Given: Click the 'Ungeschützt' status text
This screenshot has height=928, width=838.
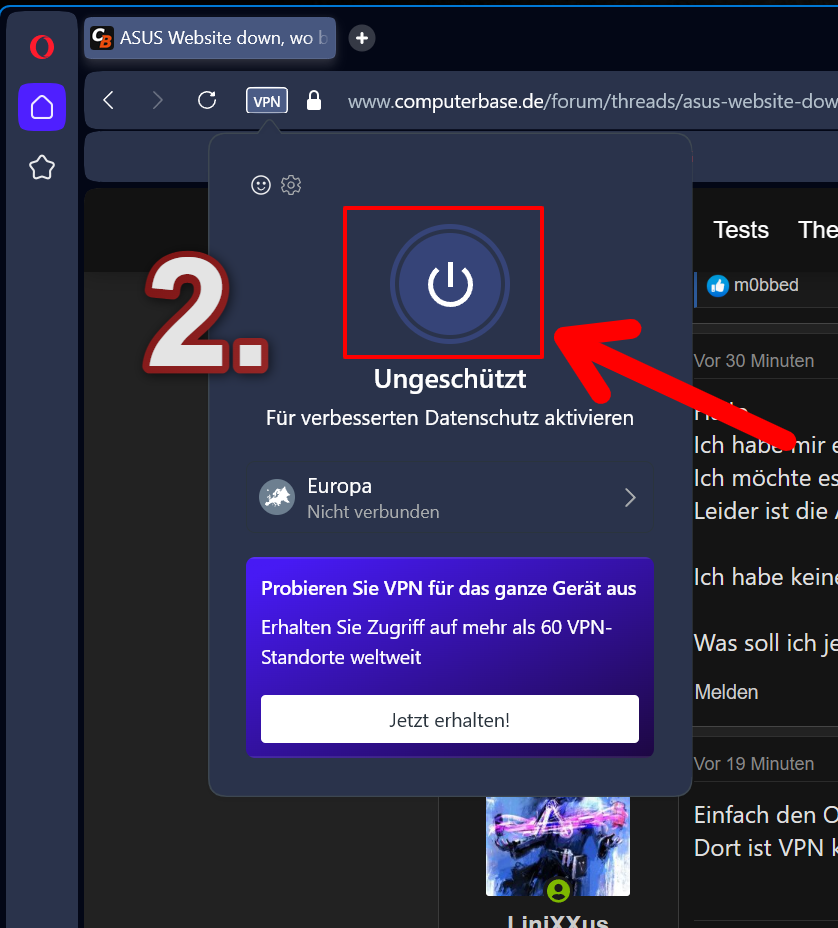Looking at the screenshot, I should (x=450, y=379).
